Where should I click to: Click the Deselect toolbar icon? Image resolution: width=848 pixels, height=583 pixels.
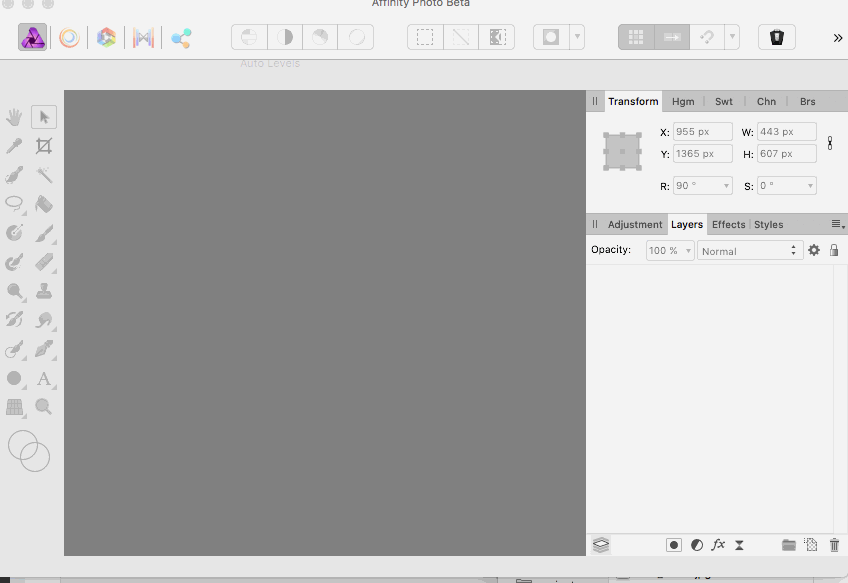[x=461, y=37]
